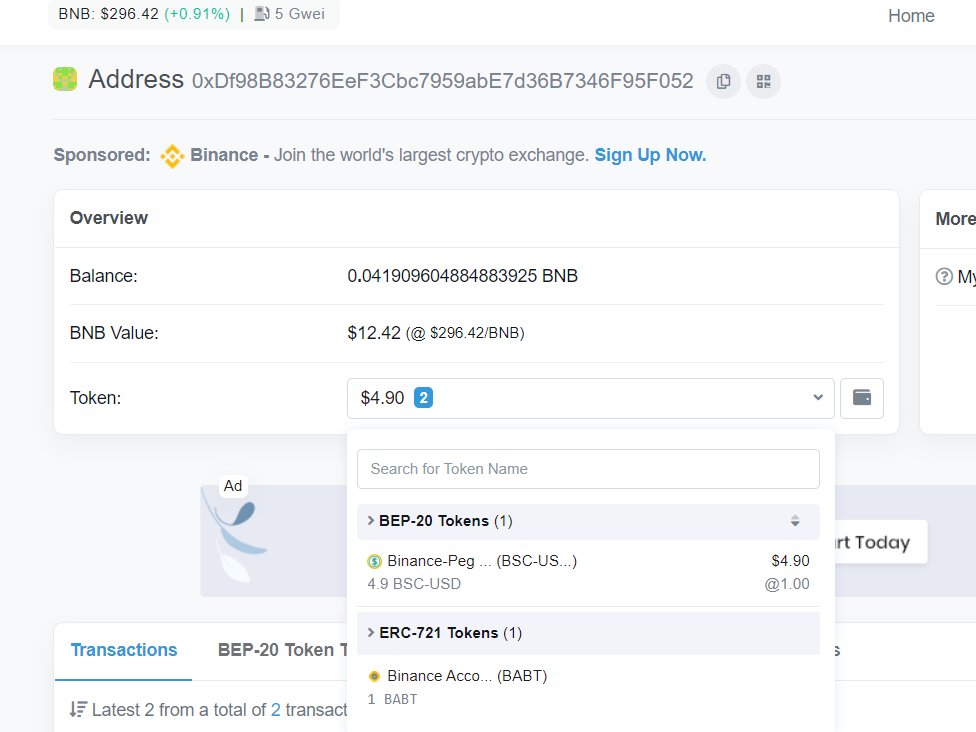Click the My help question-mark icon
The height and width of the screenshot is (732, 976).
(944, 276)
